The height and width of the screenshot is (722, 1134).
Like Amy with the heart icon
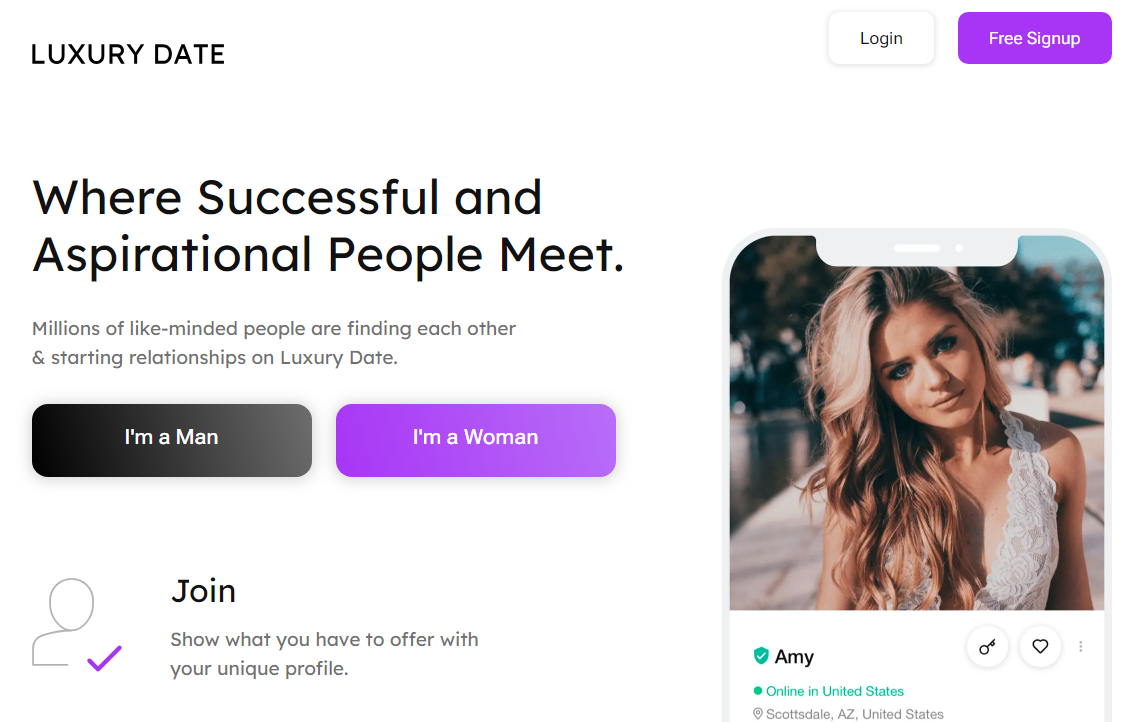(x=1040, y=647)
